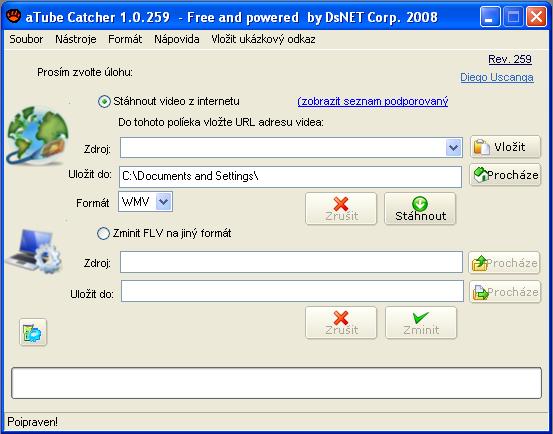Viewport: 553px width, 434px height.
Task: Click the globe download icon
Action: pos(37,136)
